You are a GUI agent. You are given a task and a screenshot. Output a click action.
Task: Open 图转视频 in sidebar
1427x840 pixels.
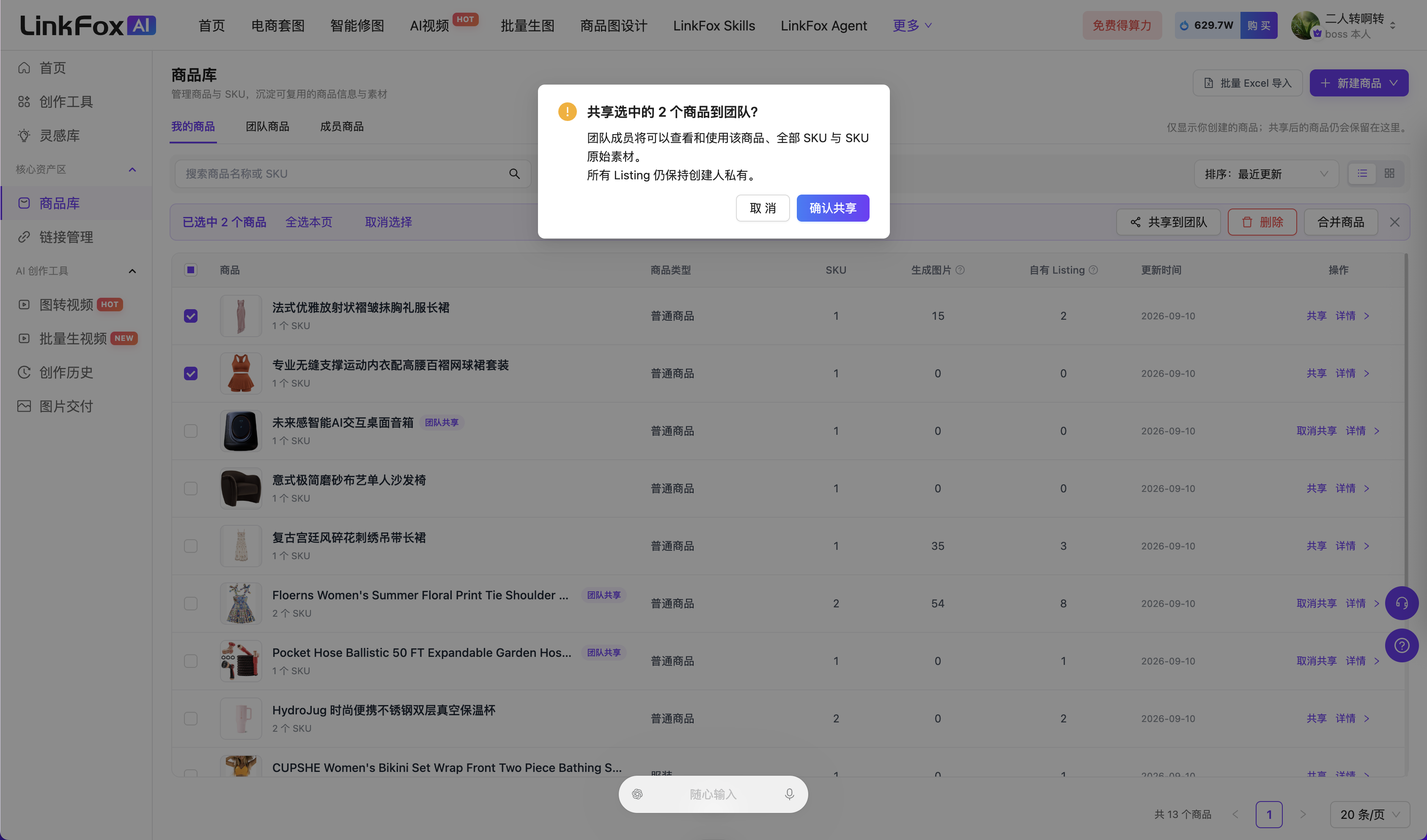pyautogui.click(x=76, y=305)
